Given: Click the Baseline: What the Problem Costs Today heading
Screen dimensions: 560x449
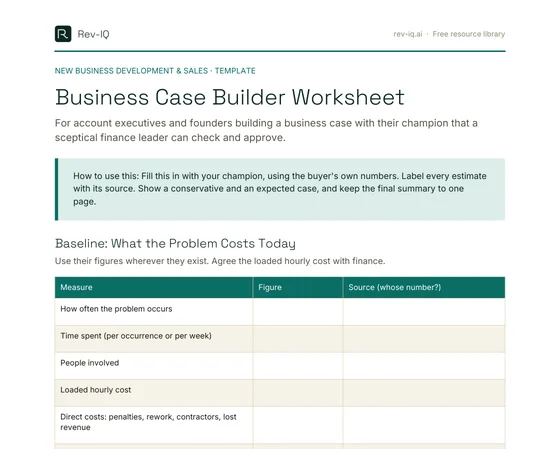Looking at the screenshot, I should coord(175,244).
